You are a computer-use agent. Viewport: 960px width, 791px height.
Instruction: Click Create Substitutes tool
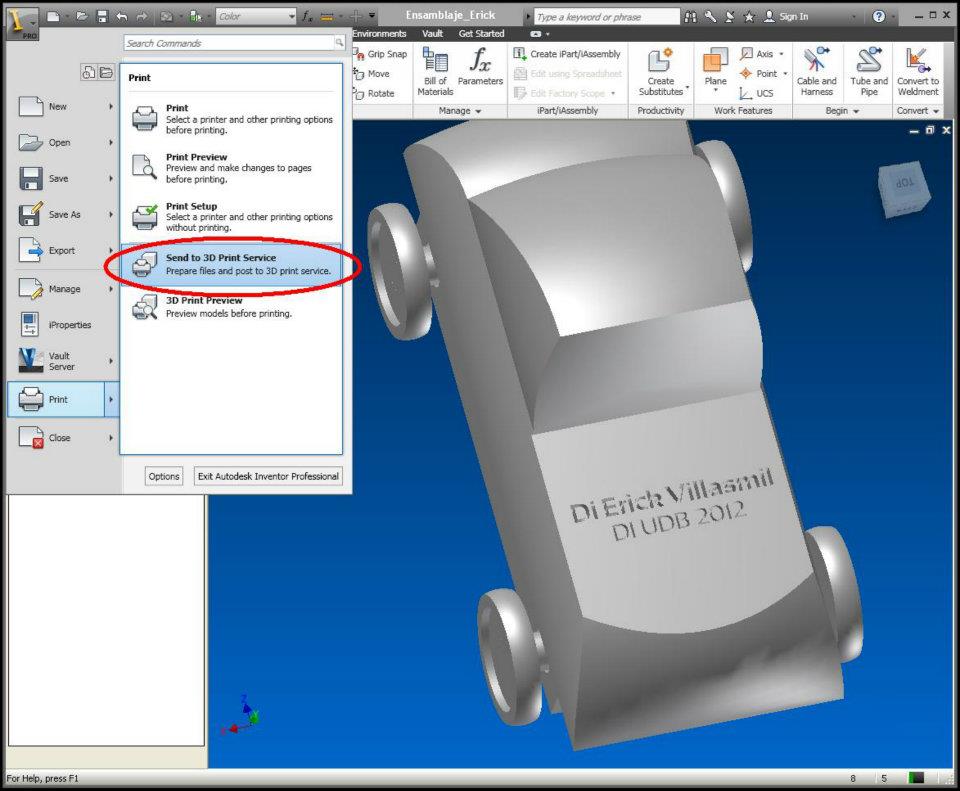(x=661, y=72)
